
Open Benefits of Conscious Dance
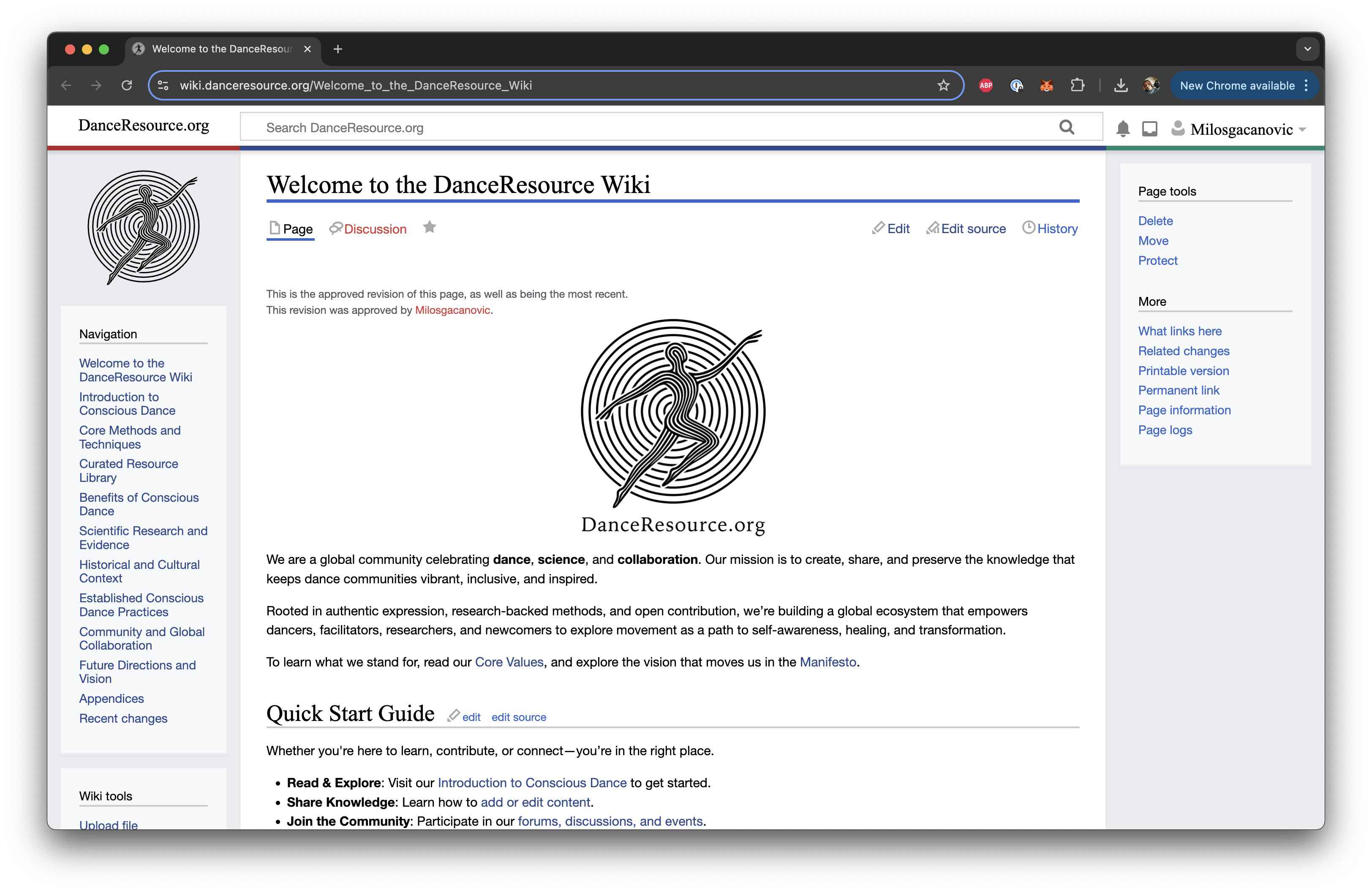pyautogui.click(x=139, y=503)
